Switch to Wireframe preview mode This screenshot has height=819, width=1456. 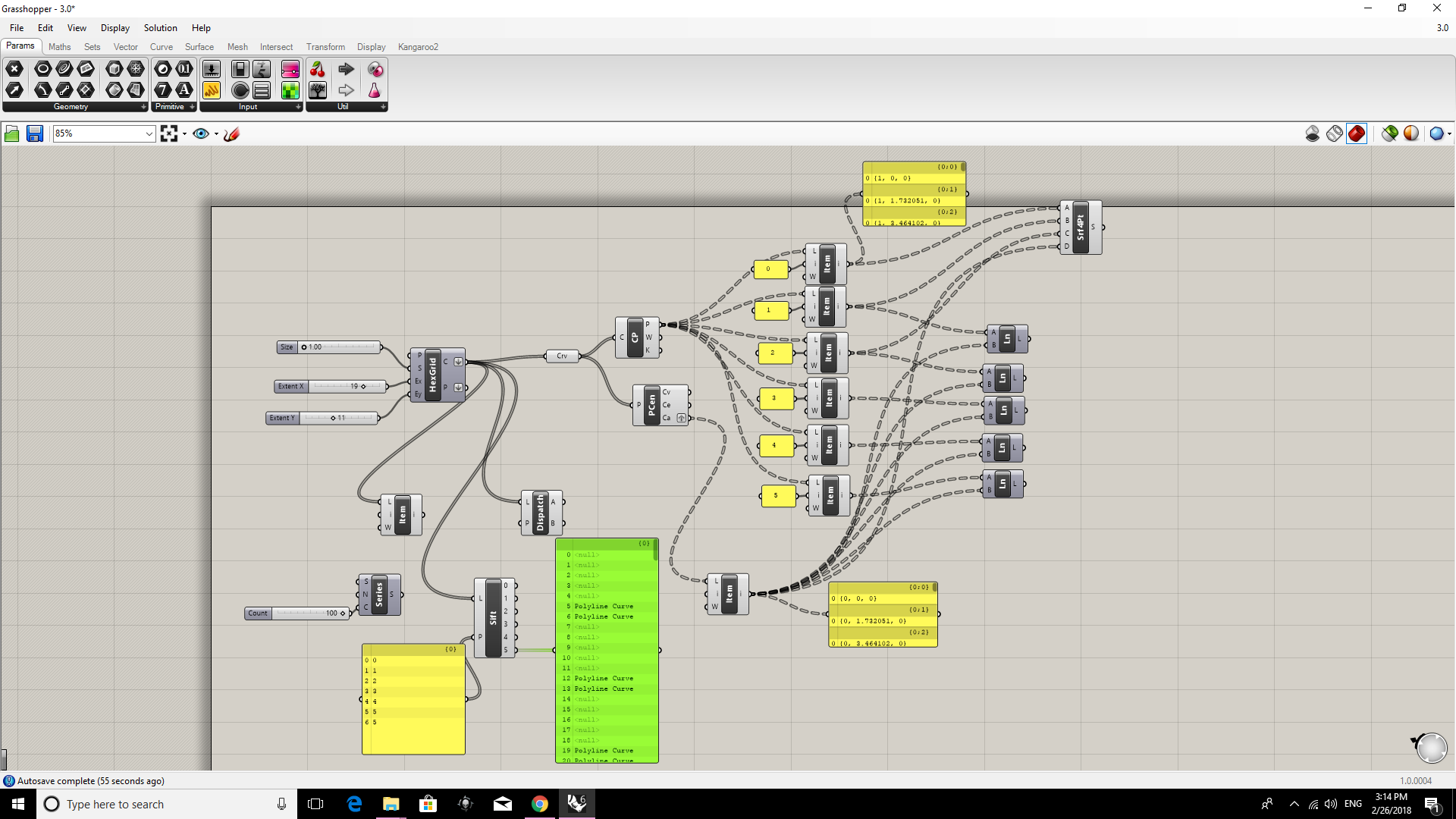[x=1335, y=134]
